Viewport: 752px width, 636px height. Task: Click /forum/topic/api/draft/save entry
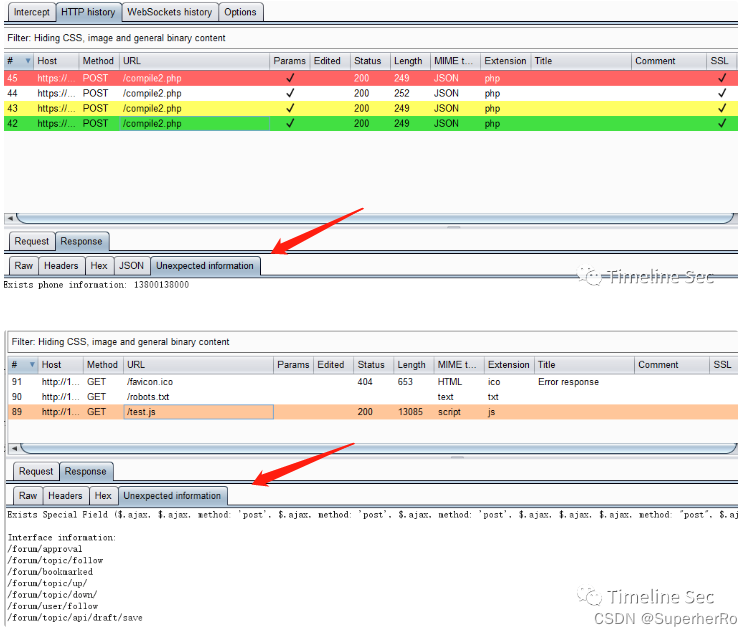pyautogui.click(x=75, y=618)
